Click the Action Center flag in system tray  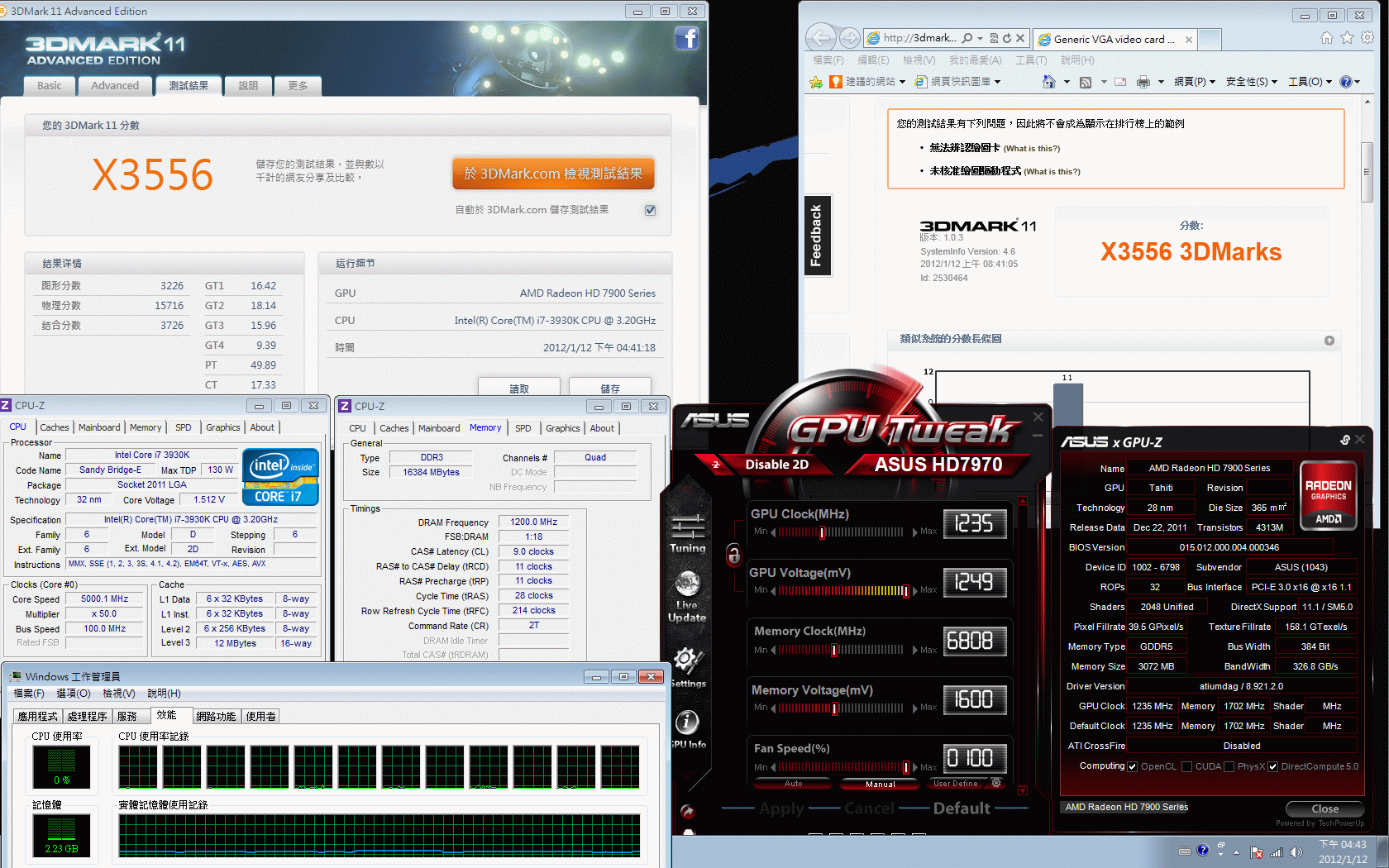[1257, 851]
